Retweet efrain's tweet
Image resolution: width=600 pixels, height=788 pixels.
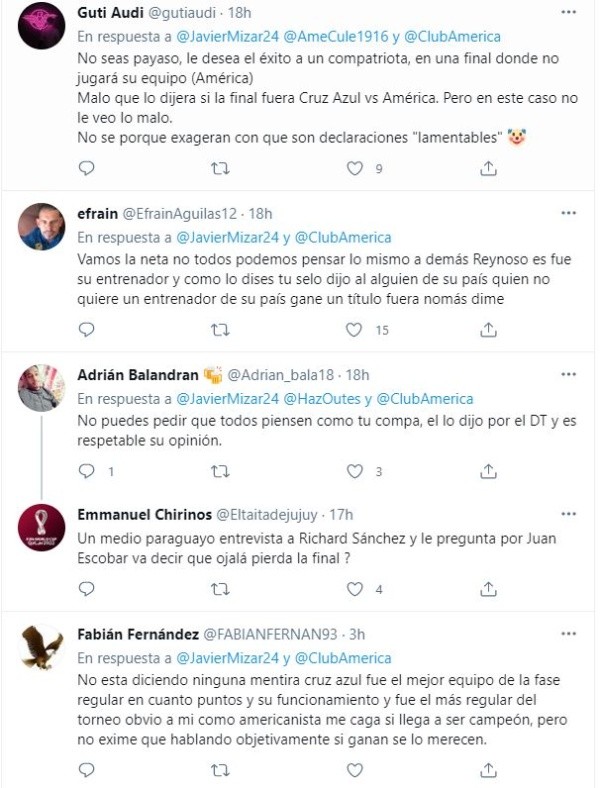tap(221, 329)
